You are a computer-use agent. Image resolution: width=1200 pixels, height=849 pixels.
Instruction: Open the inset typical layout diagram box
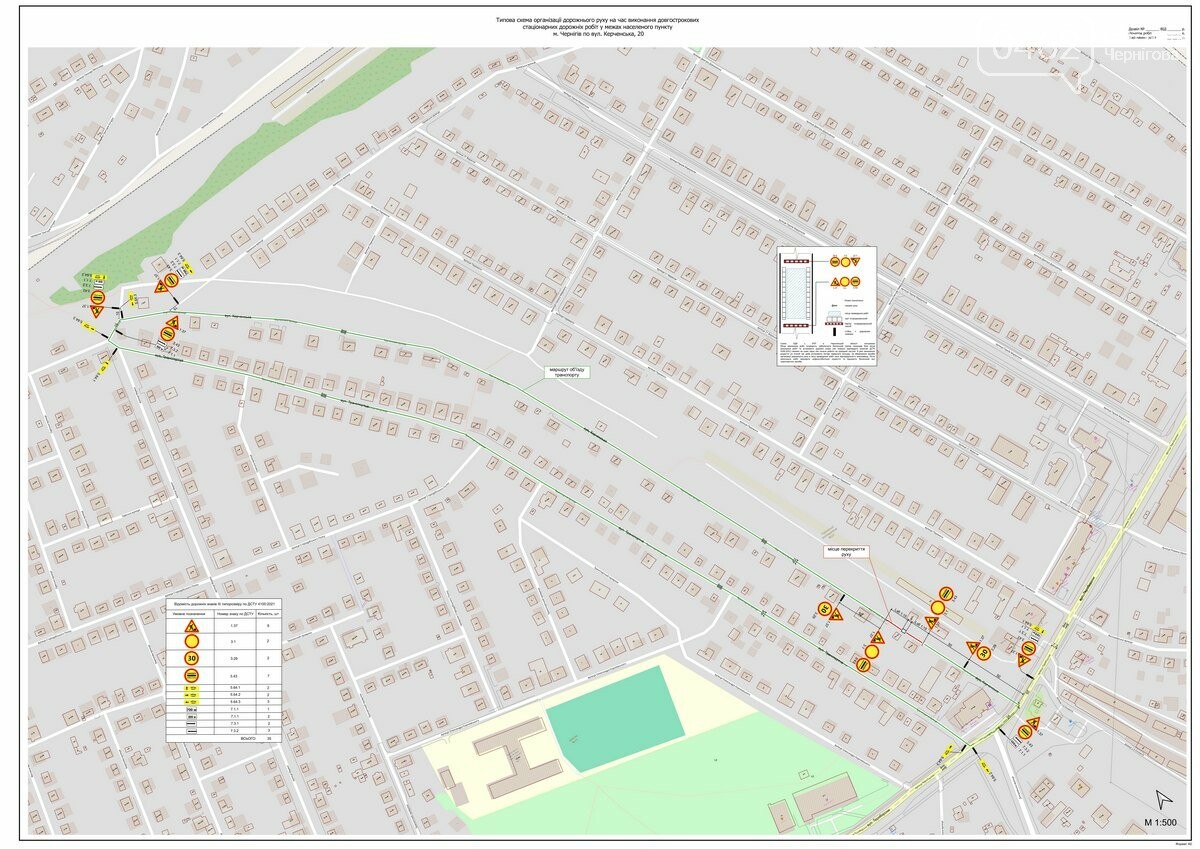(x=826, y=305)
